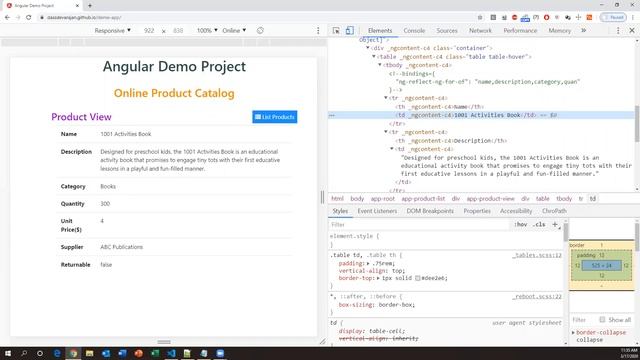This screenshot has height=360, width=640.
Task: Toggle the :hov element state panel
Action: (521, 224)
